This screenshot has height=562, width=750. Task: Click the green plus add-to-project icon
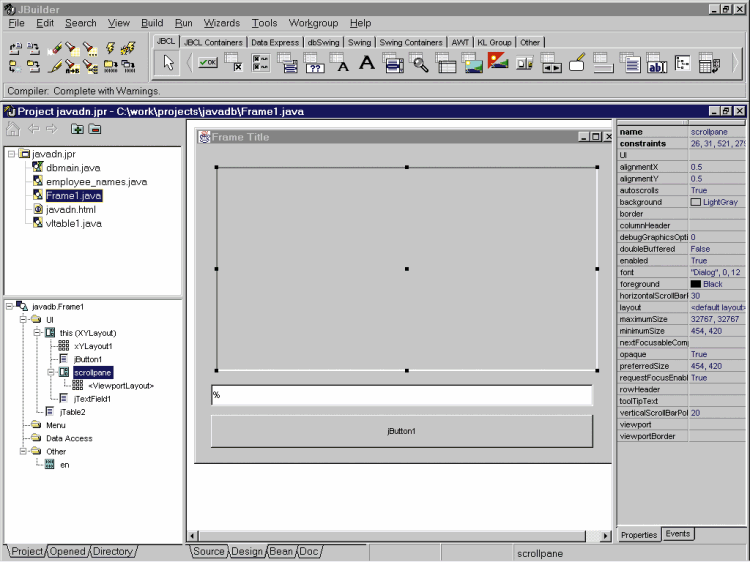point(76,129)
